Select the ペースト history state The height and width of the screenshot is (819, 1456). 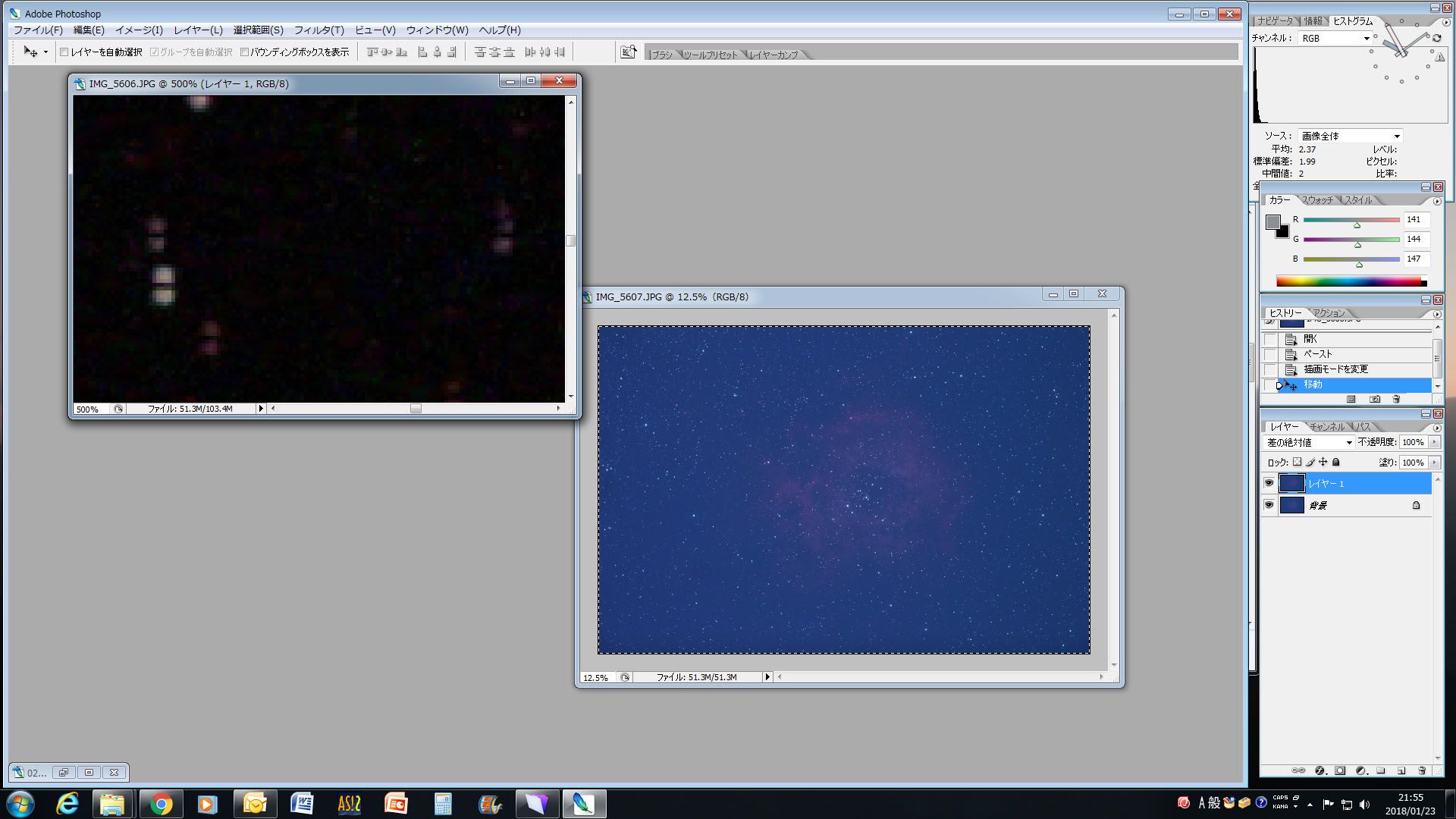pyautogui.click(x=1356, y=354)
